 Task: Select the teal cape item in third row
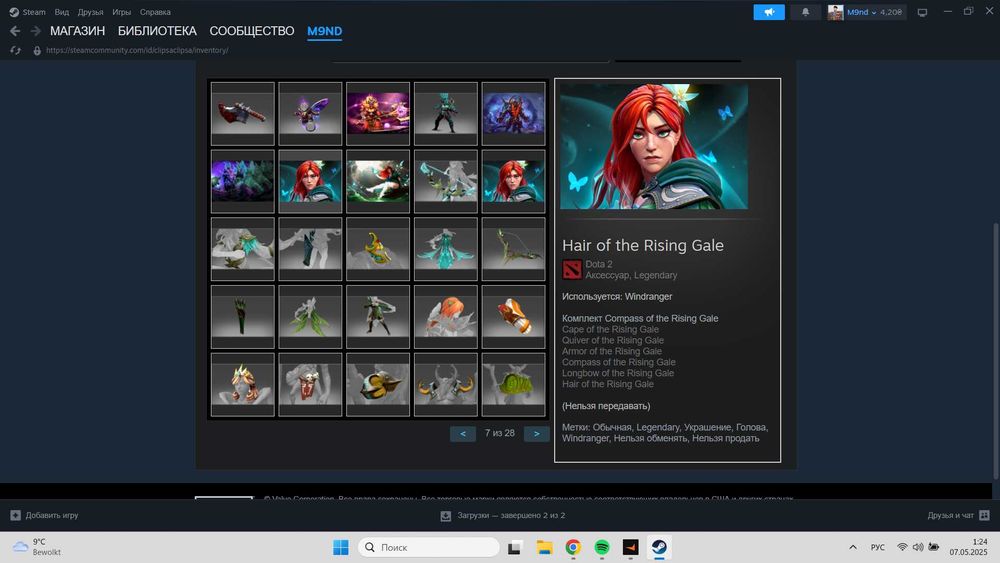point(445,249)
